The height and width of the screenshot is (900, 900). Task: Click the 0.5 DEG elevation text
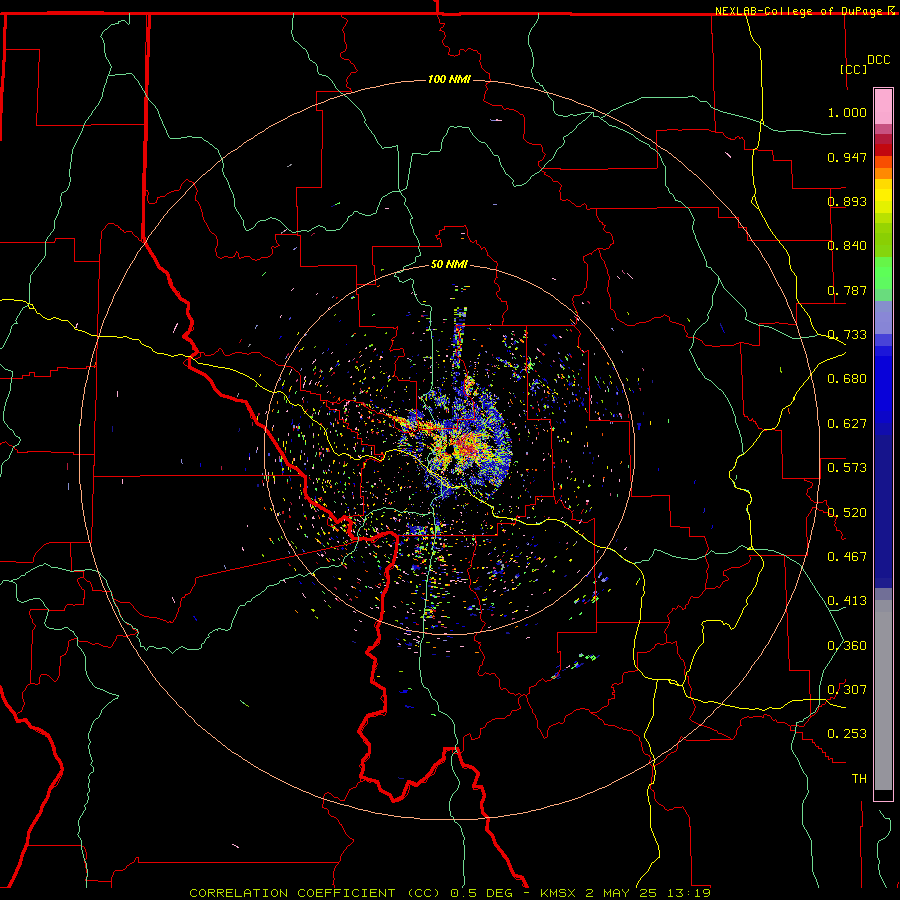pos(482,893)
